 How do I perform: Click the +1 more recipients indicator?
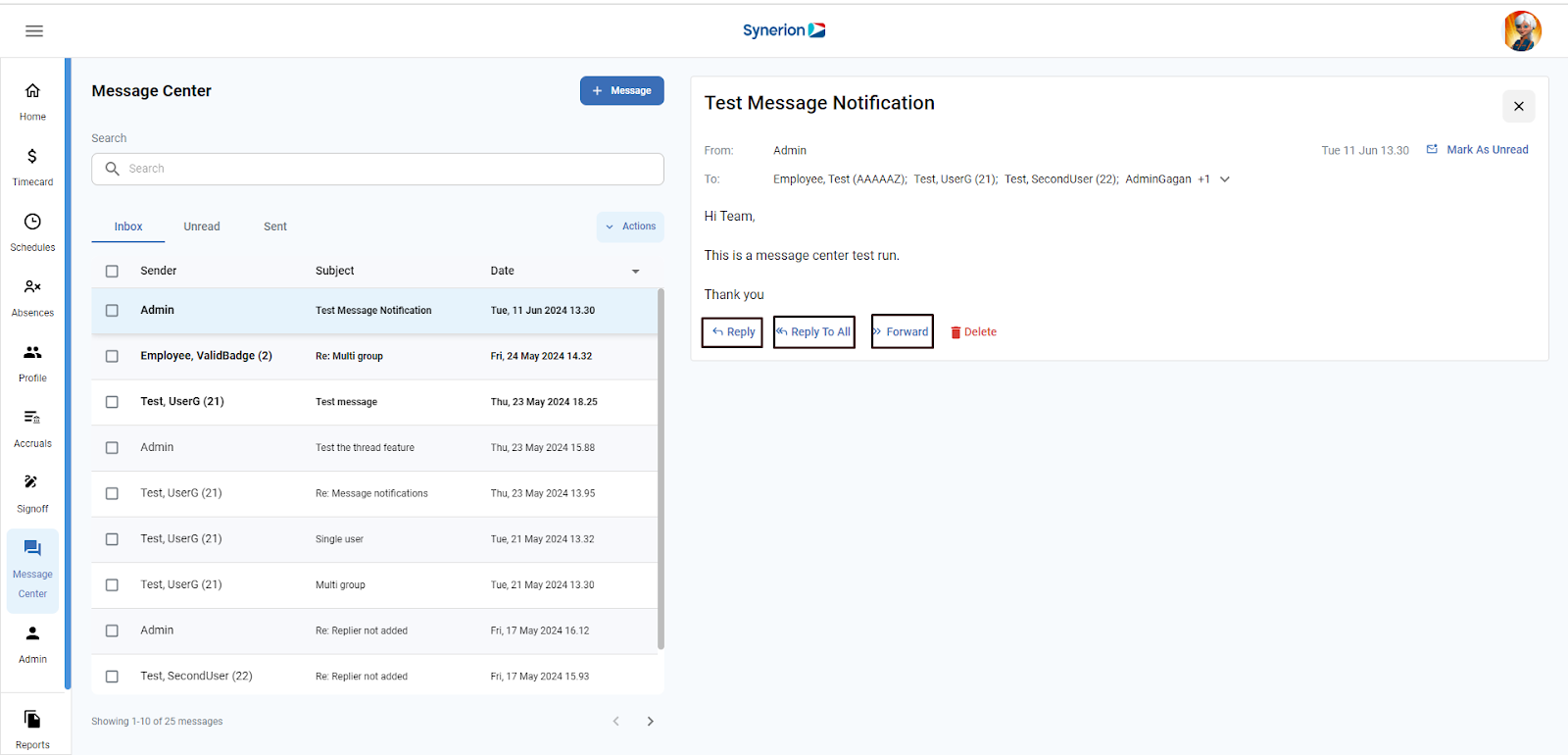pyautogui.click(x=1203, y=179)
